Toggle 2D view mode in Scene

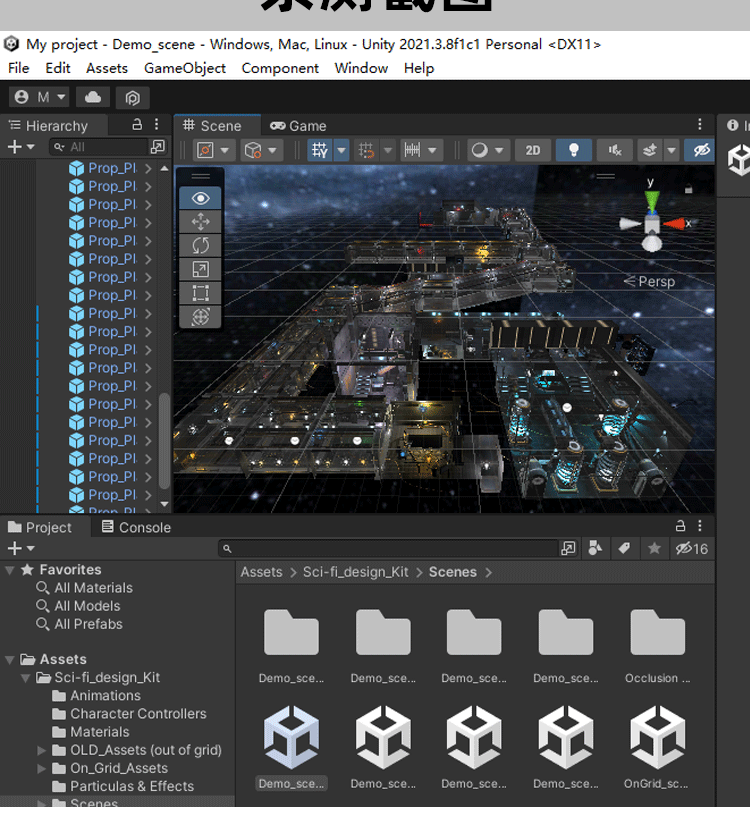point(533,150)
